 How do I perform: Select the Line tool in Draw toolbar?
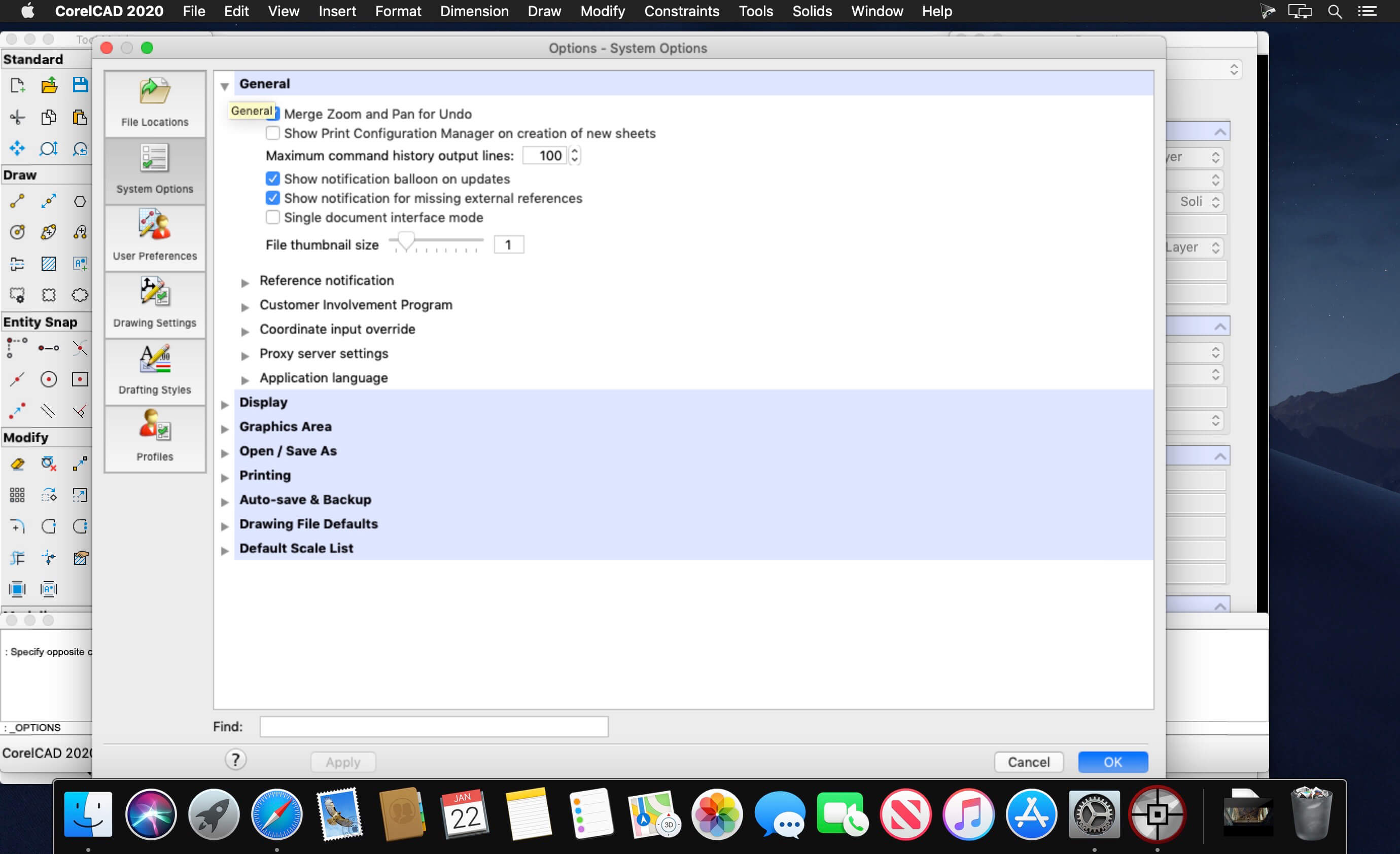[x=17, y=201]
